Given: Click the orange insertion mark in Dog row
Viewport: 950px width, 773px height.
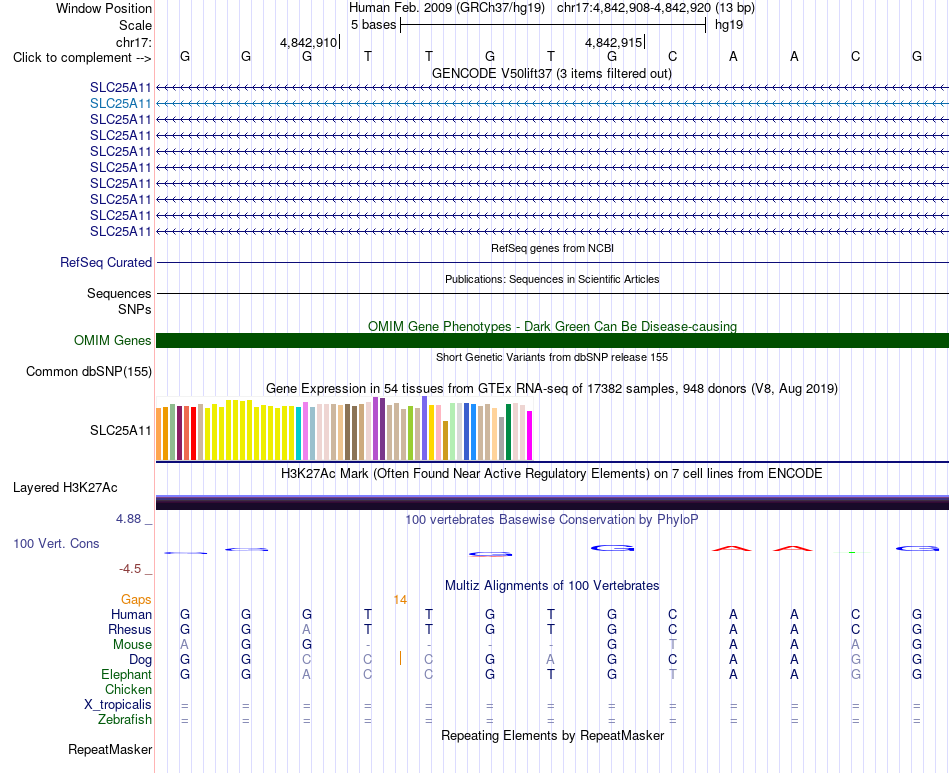Looking at the screenshot, I should pyautogui.click(x=400, y=658).
